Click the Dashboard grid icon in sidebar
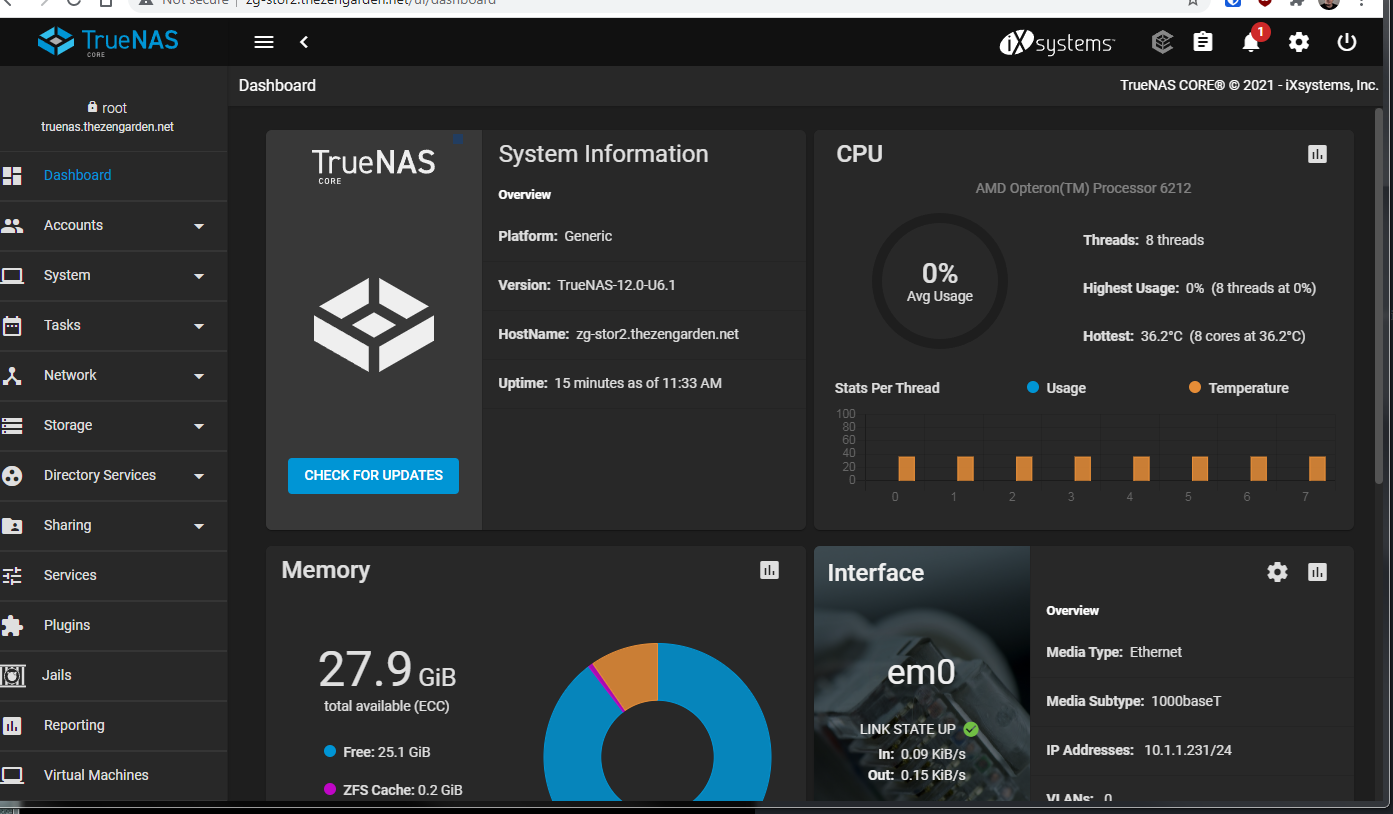The height and width of the screenshot is (814, 1393). click(12, 176)
